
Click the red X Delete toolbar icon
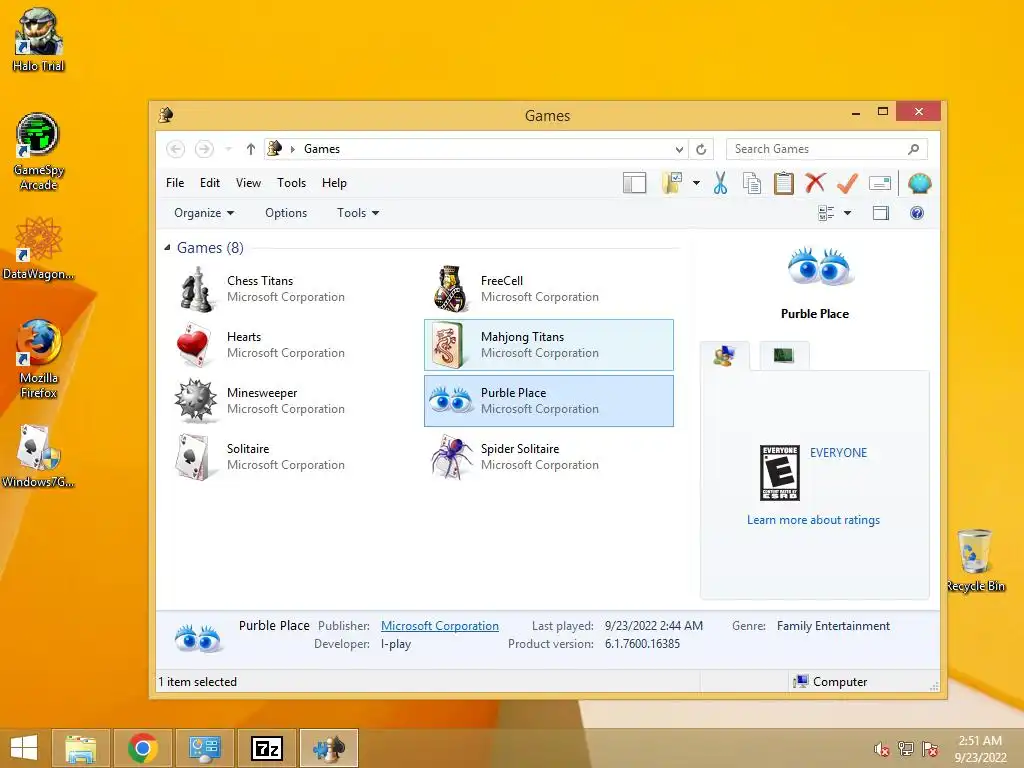tap(815, 183)
